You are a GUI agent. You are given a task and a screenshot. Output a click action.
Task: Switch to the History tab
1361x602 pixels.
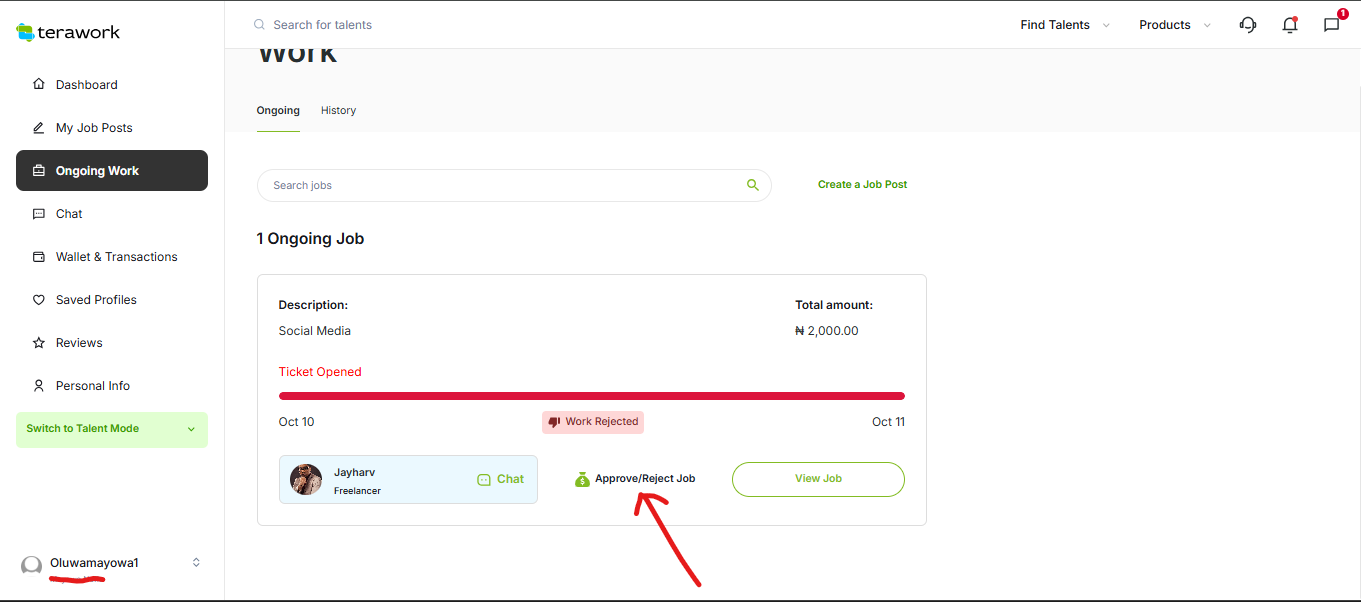[x=338, y=110]
